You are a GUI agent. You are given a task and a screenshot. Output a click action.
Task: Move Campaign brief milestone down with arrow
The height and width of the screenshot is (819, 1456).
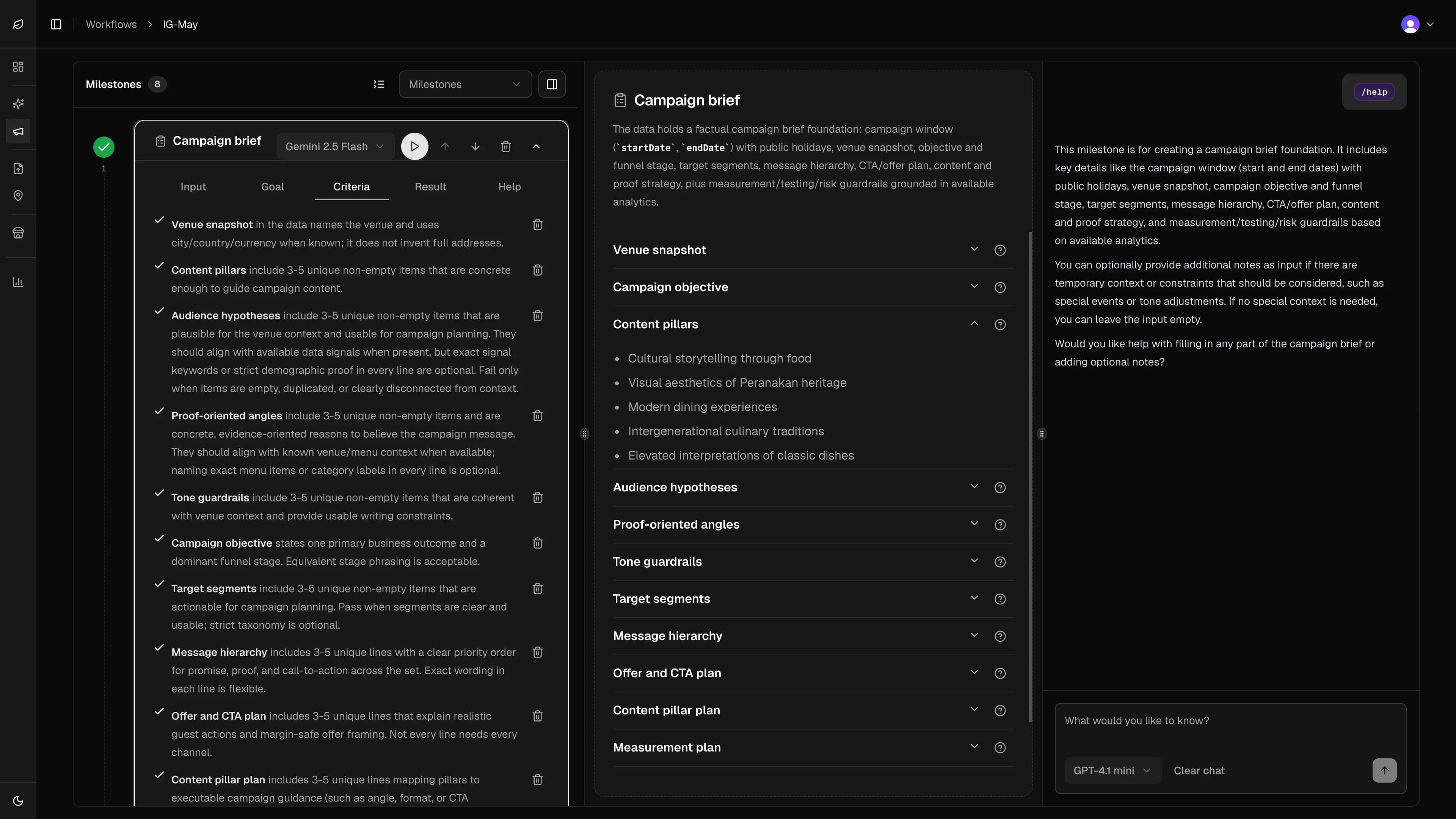[x=475, y=146]
